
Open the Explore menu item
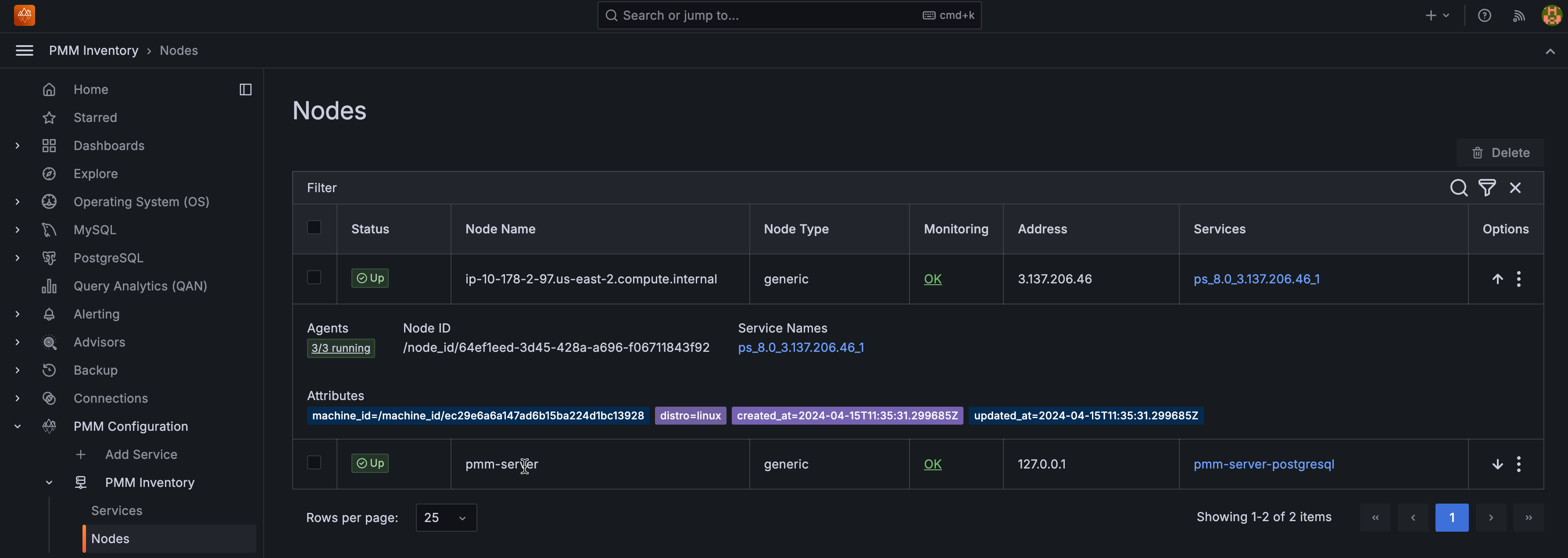coord(96,173)
